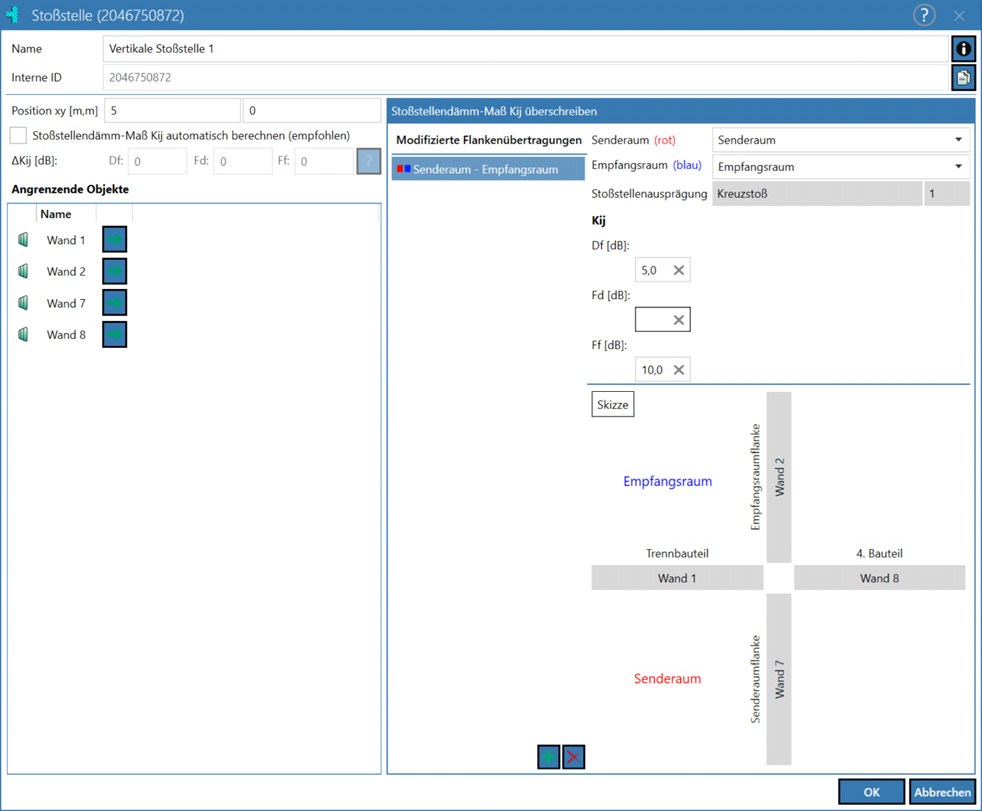The width and height of the screenshot is (982, 811).
Task: Click the Wand 8 block in sketch
Action: pos(879,578)
